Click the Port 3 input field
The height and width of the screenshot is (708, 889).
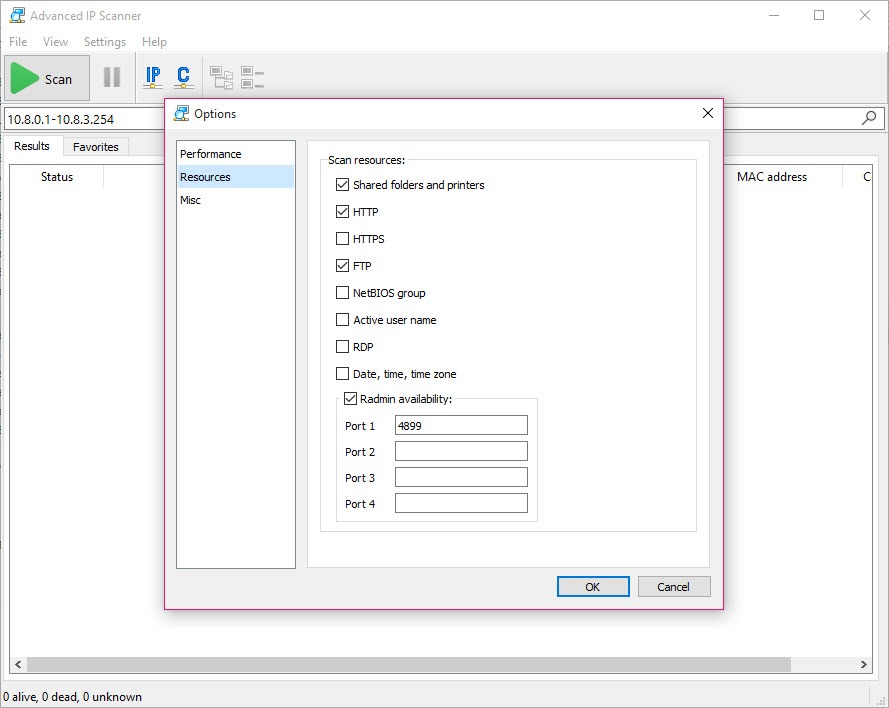click(x=461, y=477)
